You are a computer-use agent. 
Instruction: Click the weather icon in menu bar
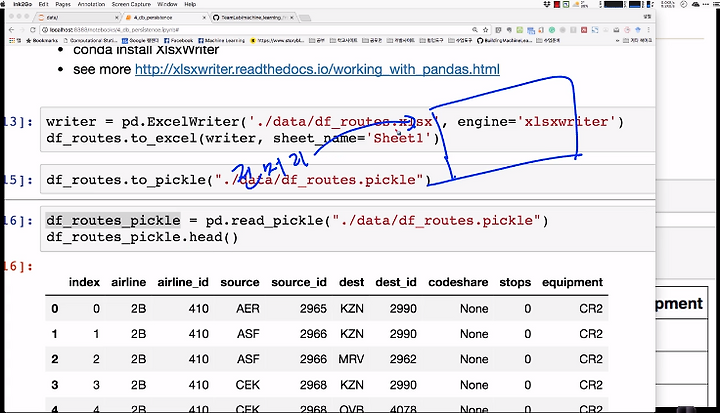[576, 4]
